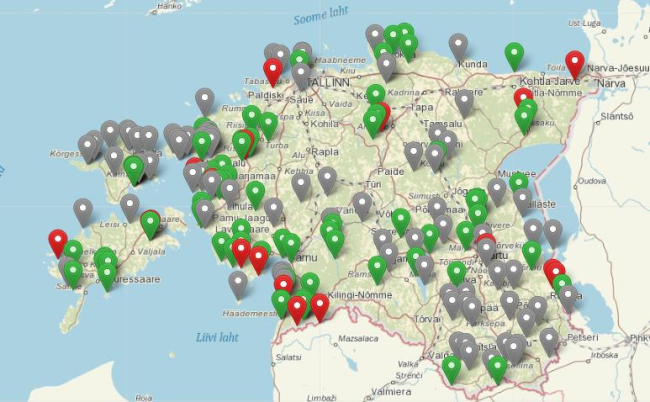Viewport: 650px width, 402px height.
Task: Open the rightmost red marker near Häädemeeste
Action: click(319, 305)
